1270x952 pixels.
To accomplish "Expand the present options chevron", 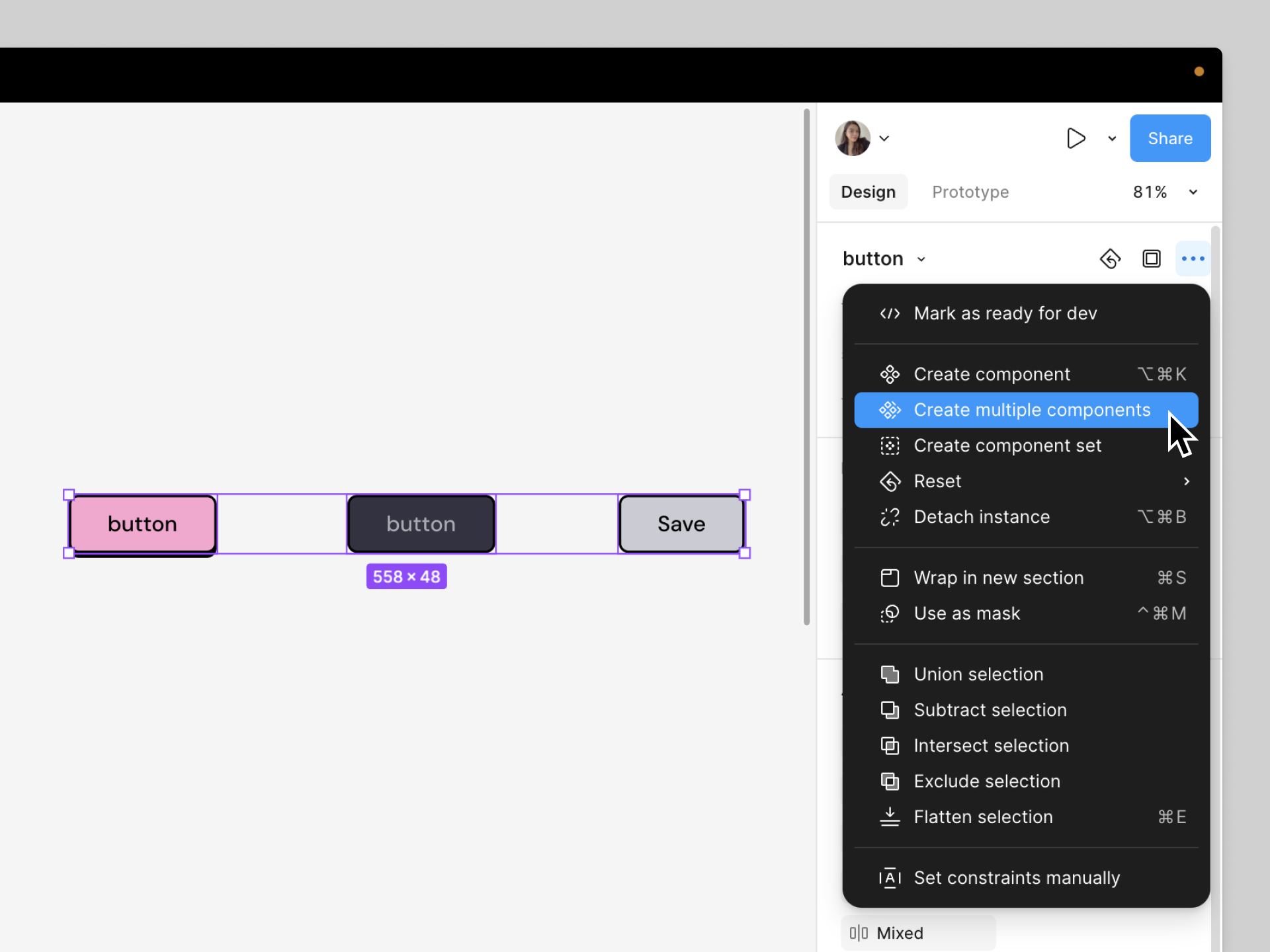I will click(1112, 138).
